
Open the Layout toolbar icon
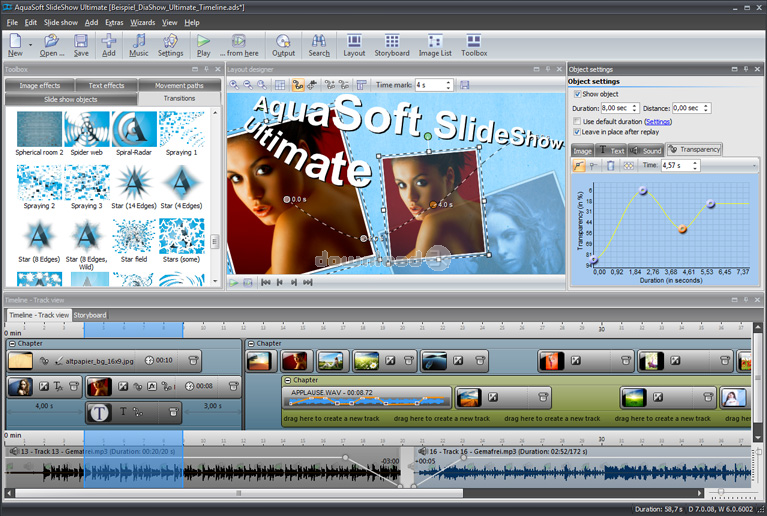click(x=354, y=45)
